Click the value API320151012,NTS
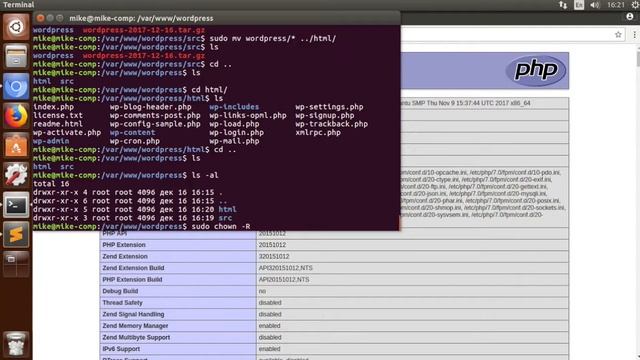Image resolution: width=640 pixels, height=360 pixels. pos(285,268)
